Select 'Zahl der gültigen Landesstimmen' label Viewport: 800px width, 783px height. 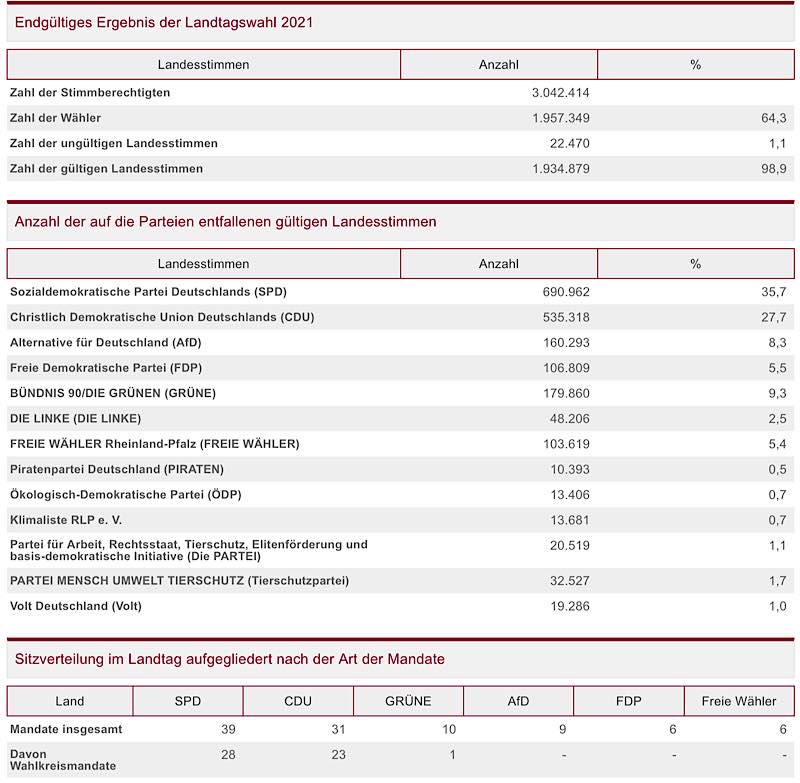point(106,169)
